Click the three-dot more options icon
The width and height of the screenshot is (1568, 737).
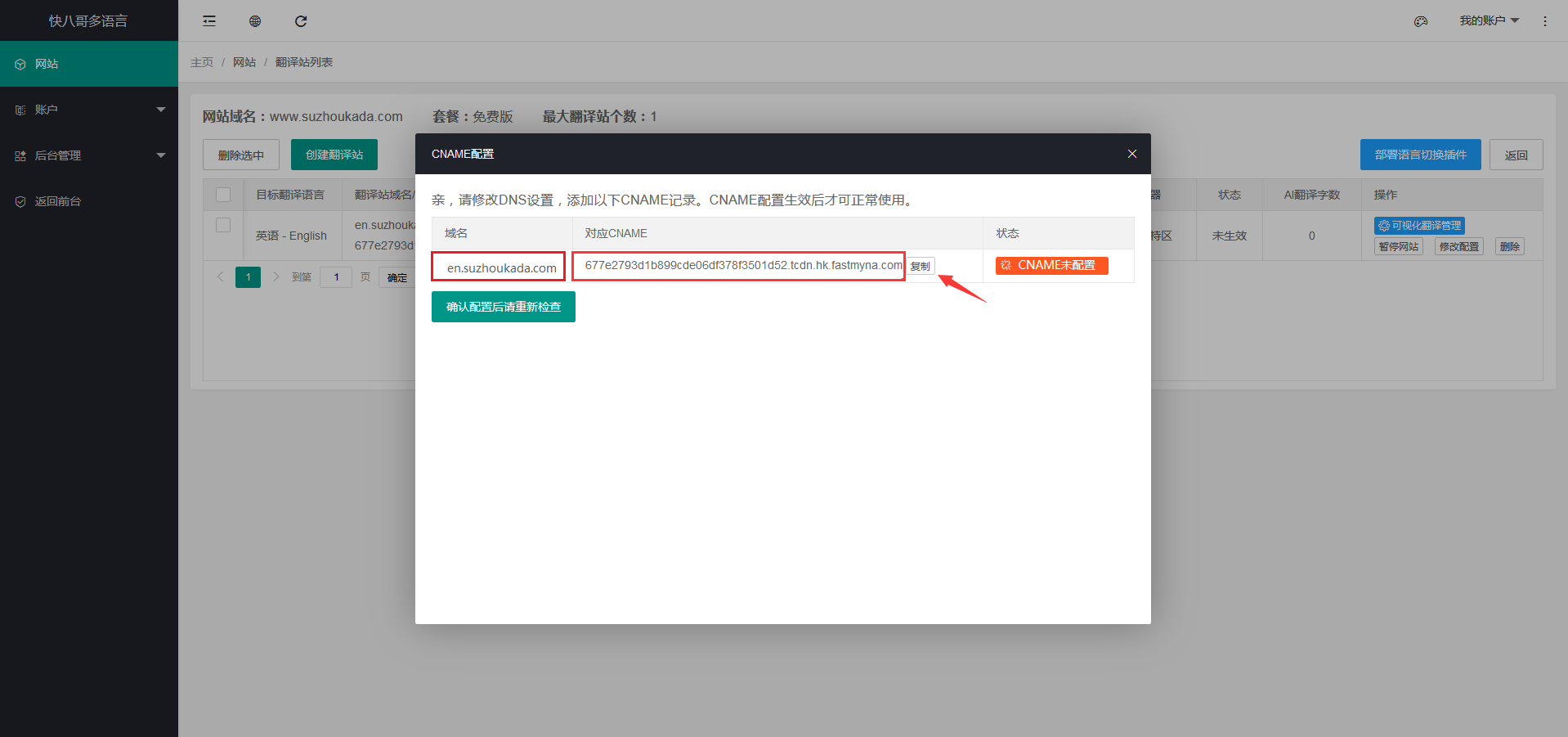coord(1544,21)
